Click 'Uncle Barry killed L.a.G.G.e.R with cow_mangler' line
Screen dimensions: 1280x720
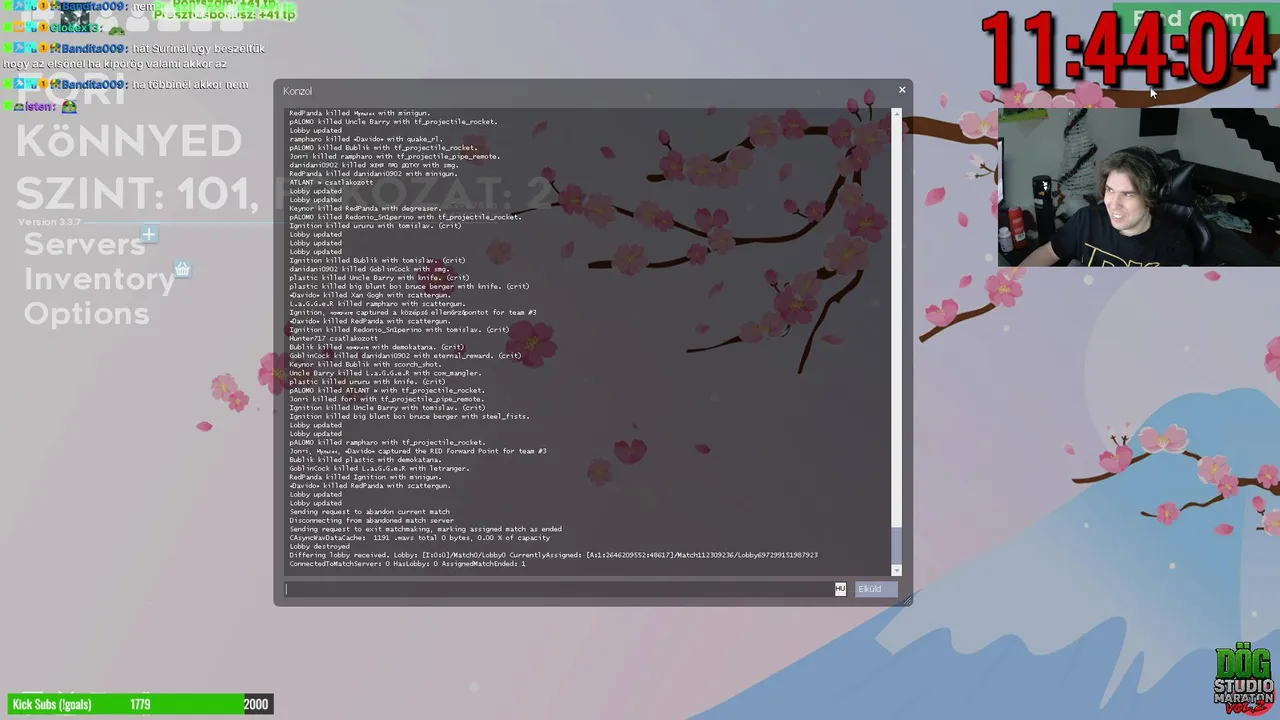point(385,373)
